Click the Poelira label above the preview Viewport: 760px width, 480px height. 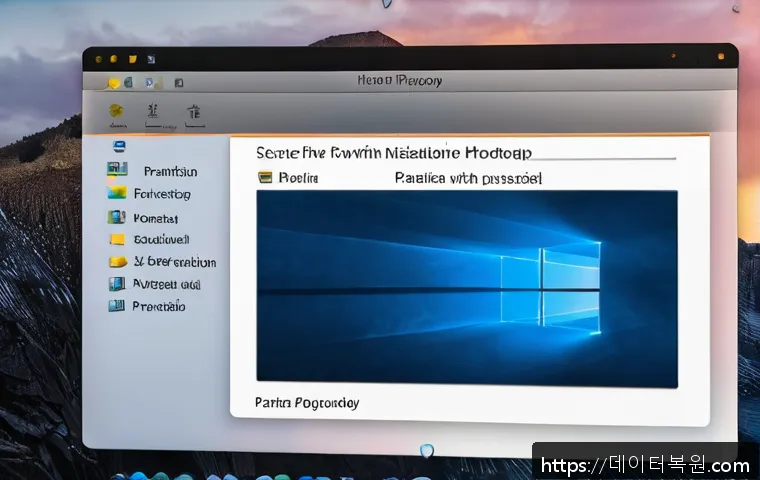point(298,177)
